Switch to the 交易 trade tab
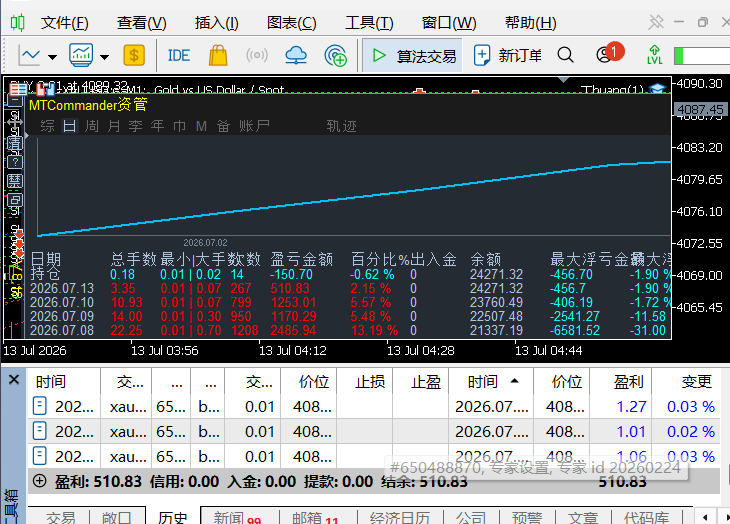Image resolution: width=730 pixels, height=524 pixels. click(x=61, y=517)
